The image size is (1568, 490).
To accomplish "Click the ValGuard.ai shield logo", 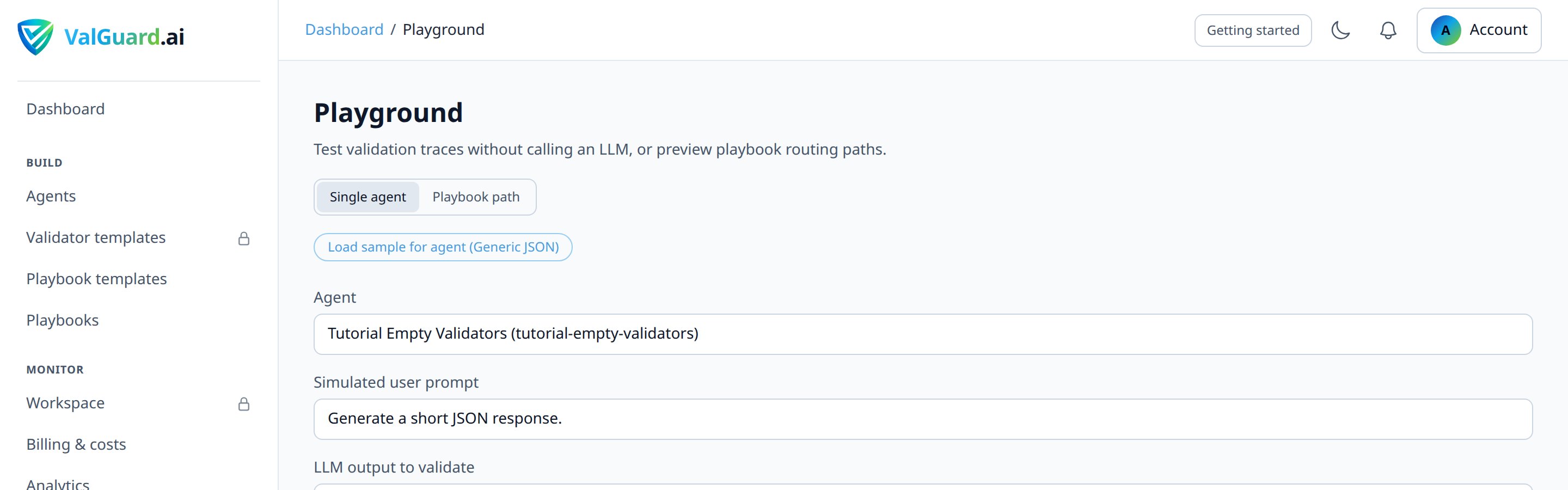I will click(x=35, y=36).
